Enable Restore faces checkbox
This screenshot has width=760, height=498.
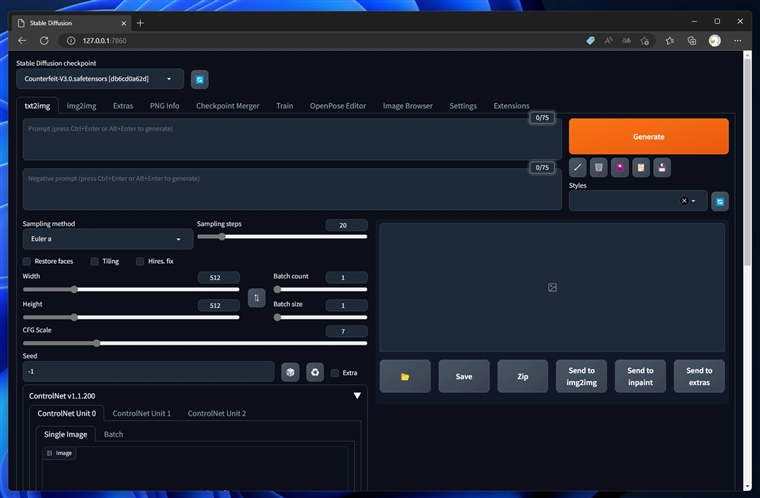pos(27,261)
